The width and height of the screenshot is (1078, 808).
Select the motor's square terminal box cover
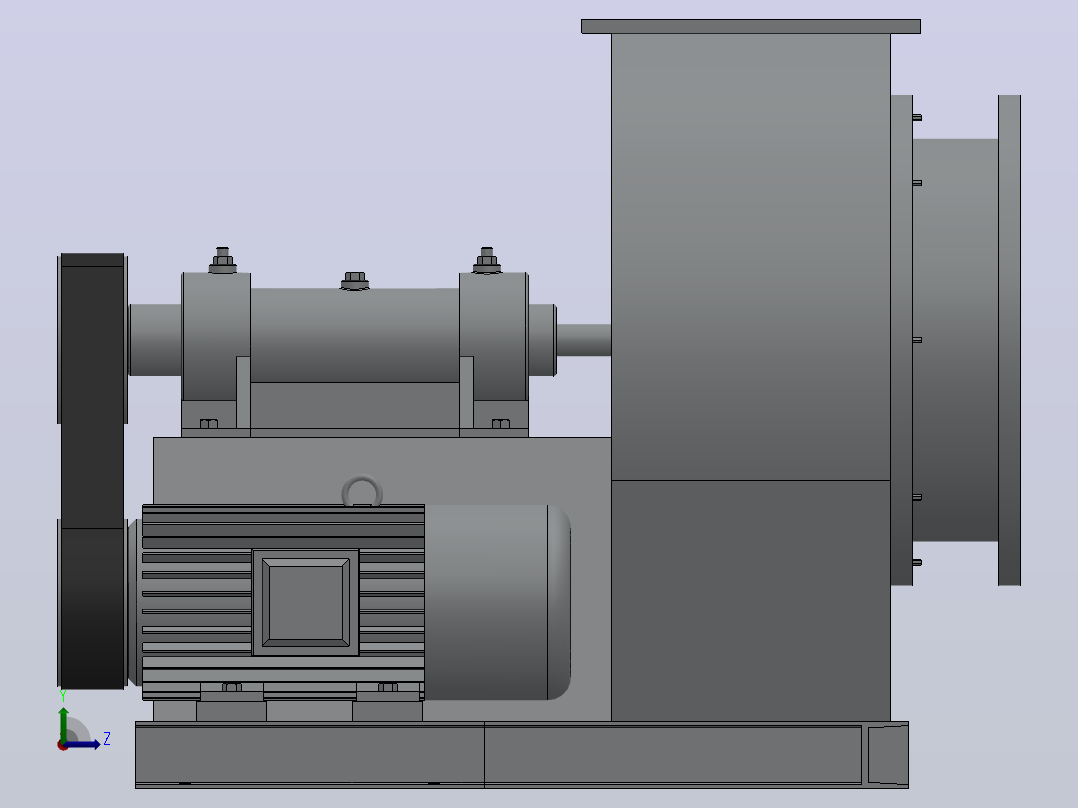[305, 602]
